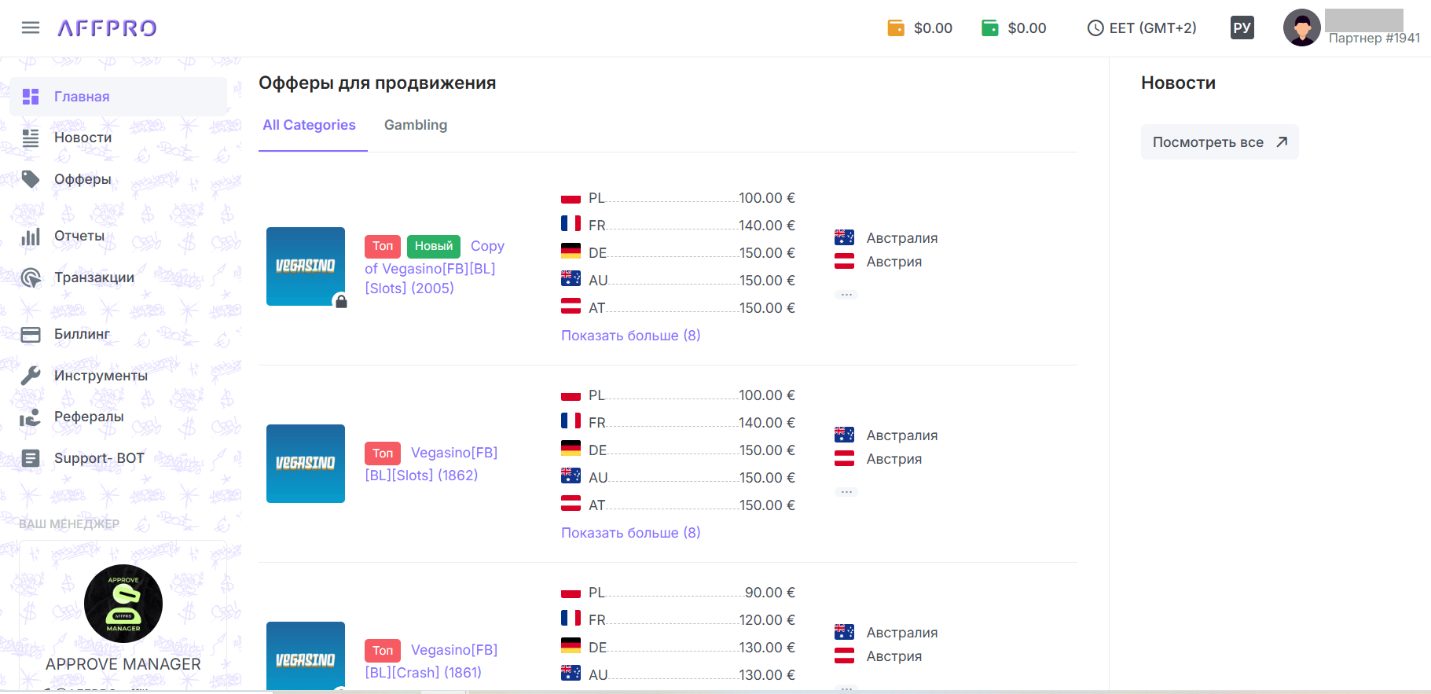1431x694 pixels.
Task: Click the Посмотреть все news button
Action: 1219,143
